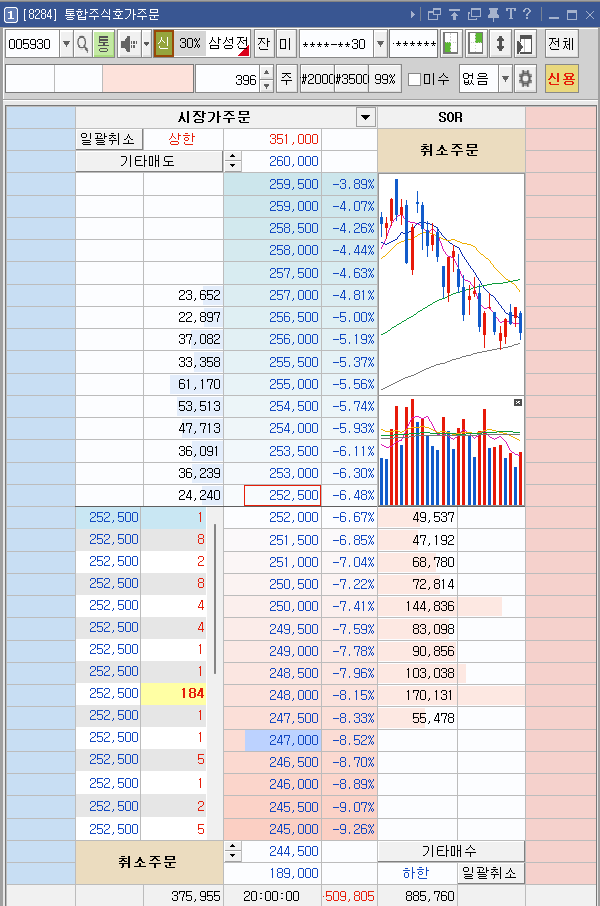The image size is (600, 906).
Task: Close the volume chart panel
Action: 518,402
